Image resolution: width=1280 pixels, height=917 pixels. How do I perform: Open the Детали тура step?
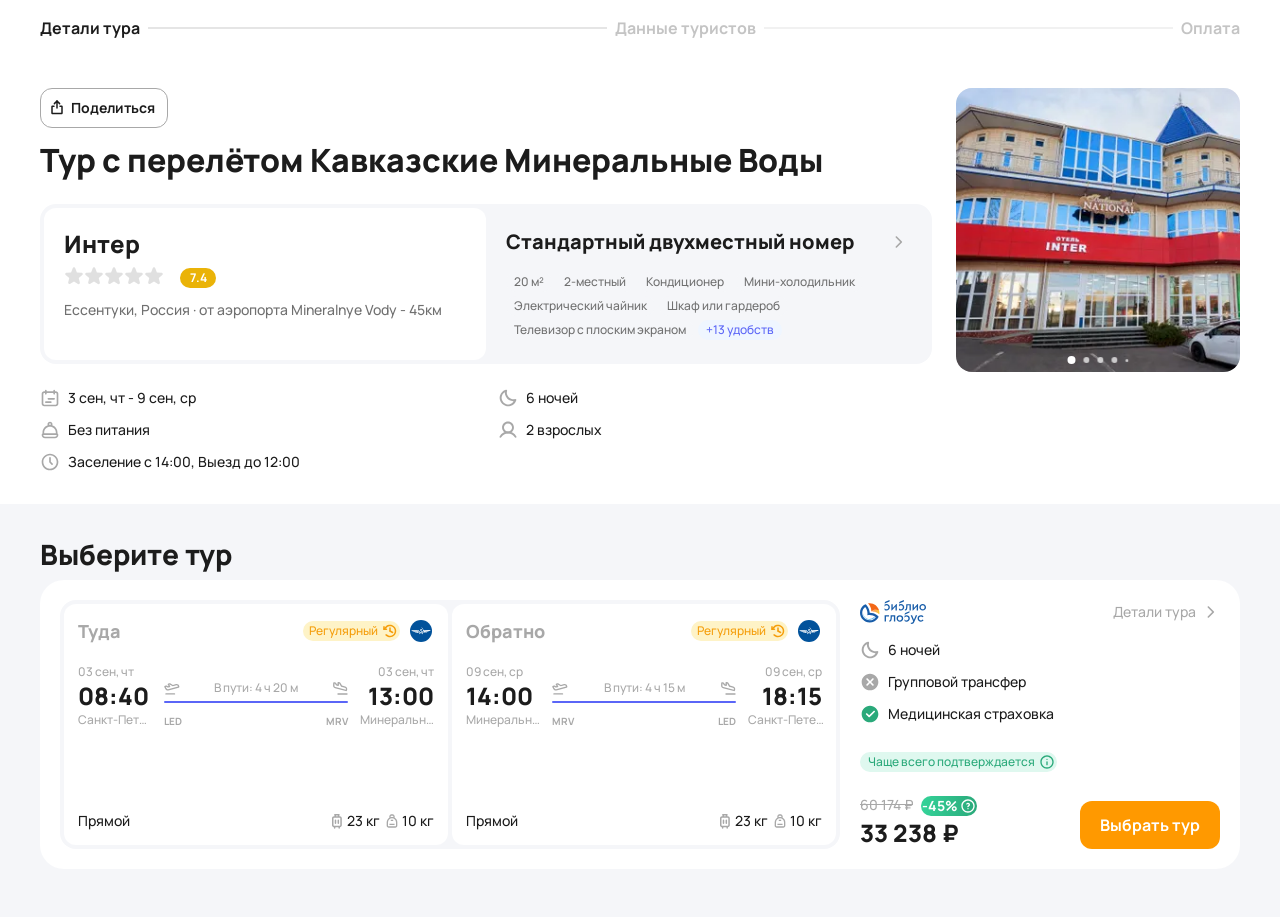90,28
